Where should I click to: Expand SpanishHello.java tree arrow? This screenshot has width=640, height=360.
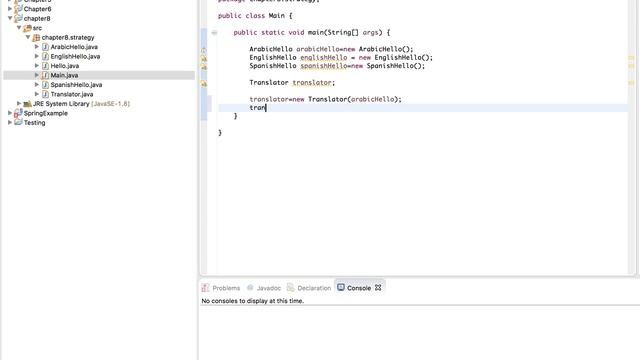[37, 84]
